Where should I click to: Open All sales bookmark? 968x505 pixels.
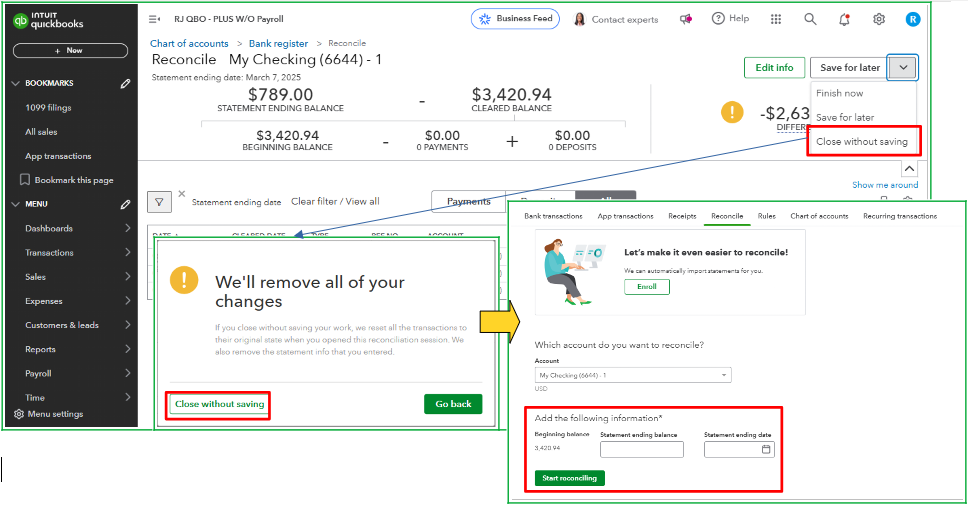[41, 131]
